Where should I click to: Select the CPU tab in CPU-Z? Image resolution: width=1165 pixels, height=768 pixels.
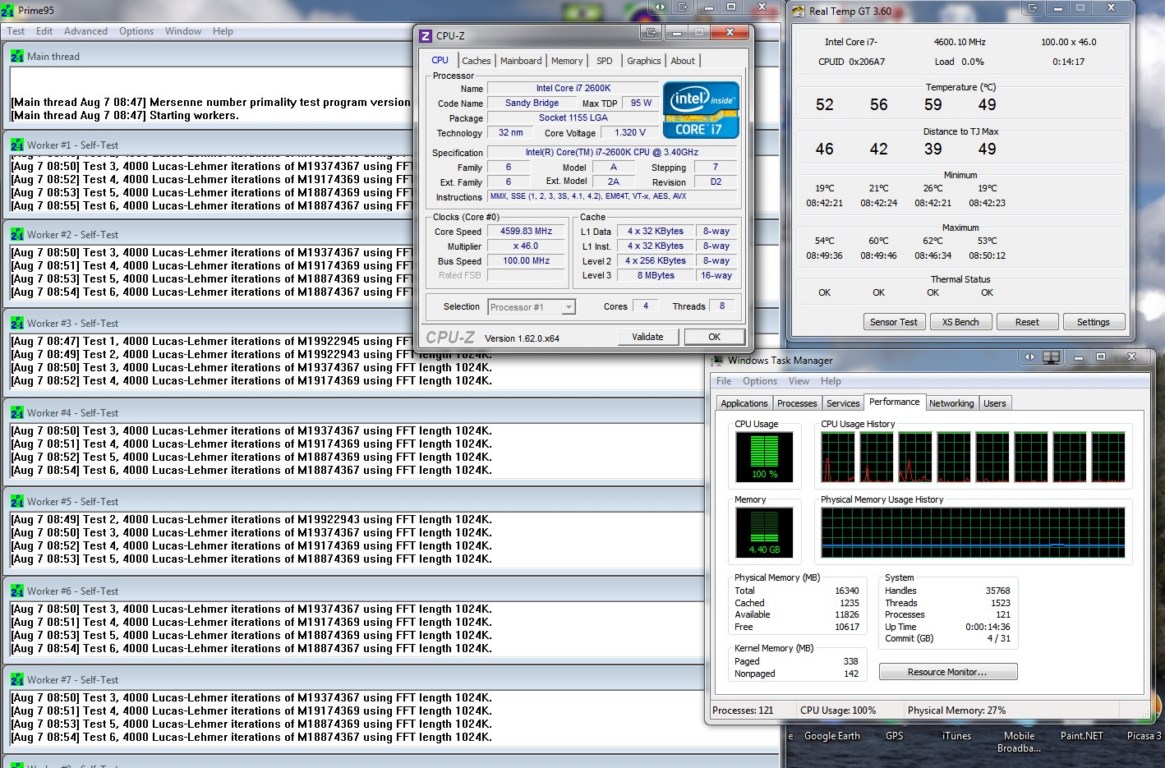[440, 60]
